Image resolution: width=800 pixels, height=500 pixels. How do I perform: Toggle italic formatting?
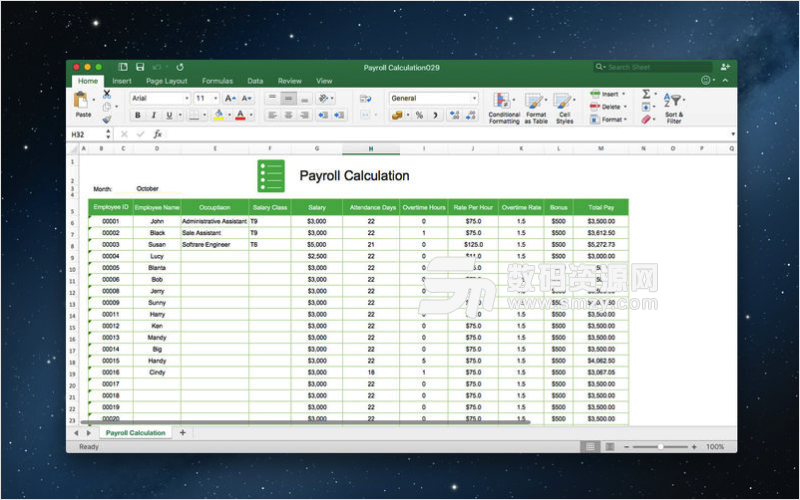point(153,115)
